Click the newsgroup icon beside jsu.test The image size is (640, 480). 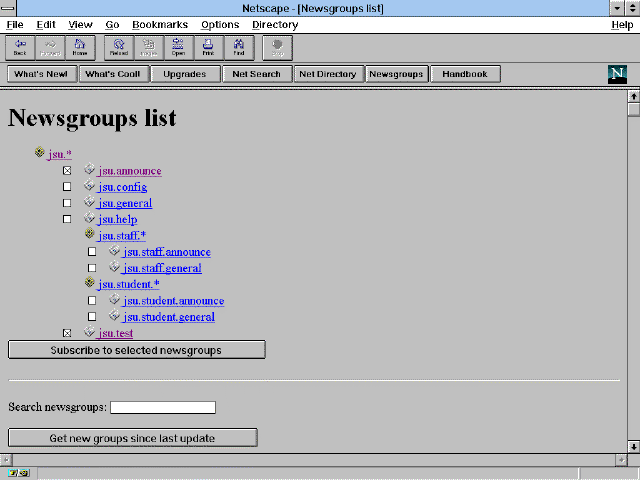point(89,332)
